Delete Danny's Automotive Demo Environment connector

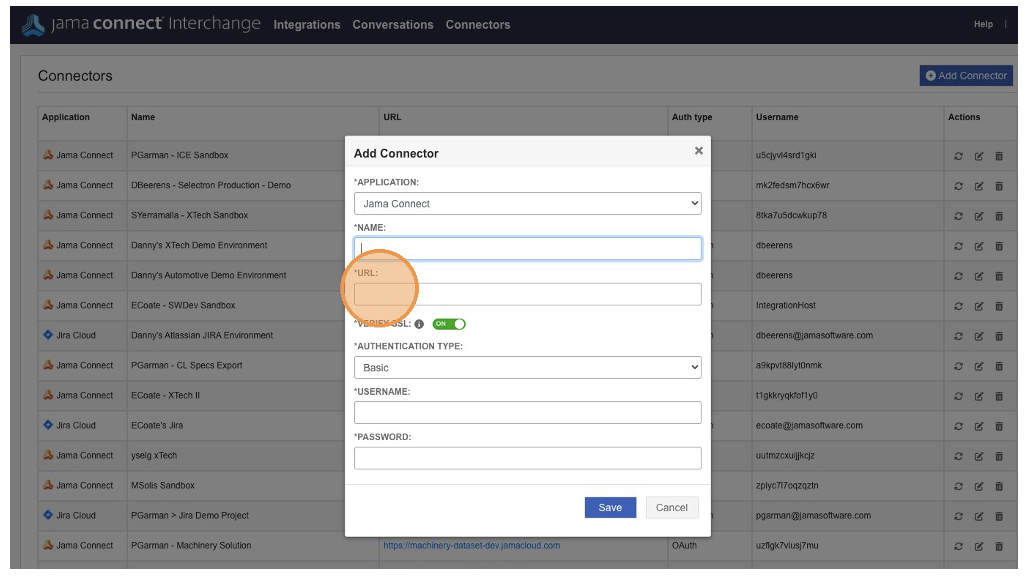click(x=999, y=277)
